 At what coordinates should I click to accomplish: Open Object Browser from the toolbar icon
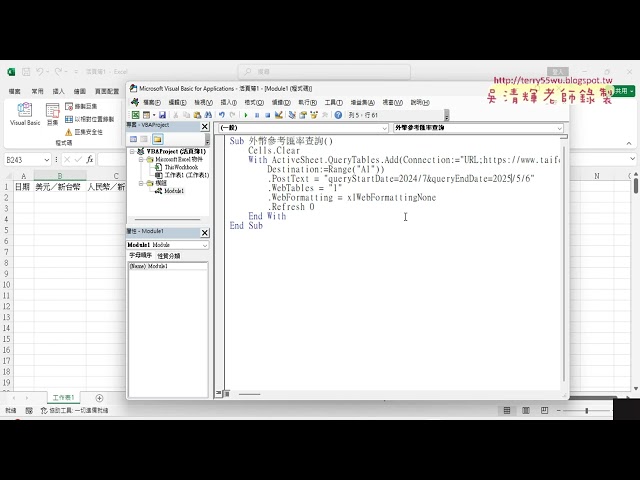314,115
